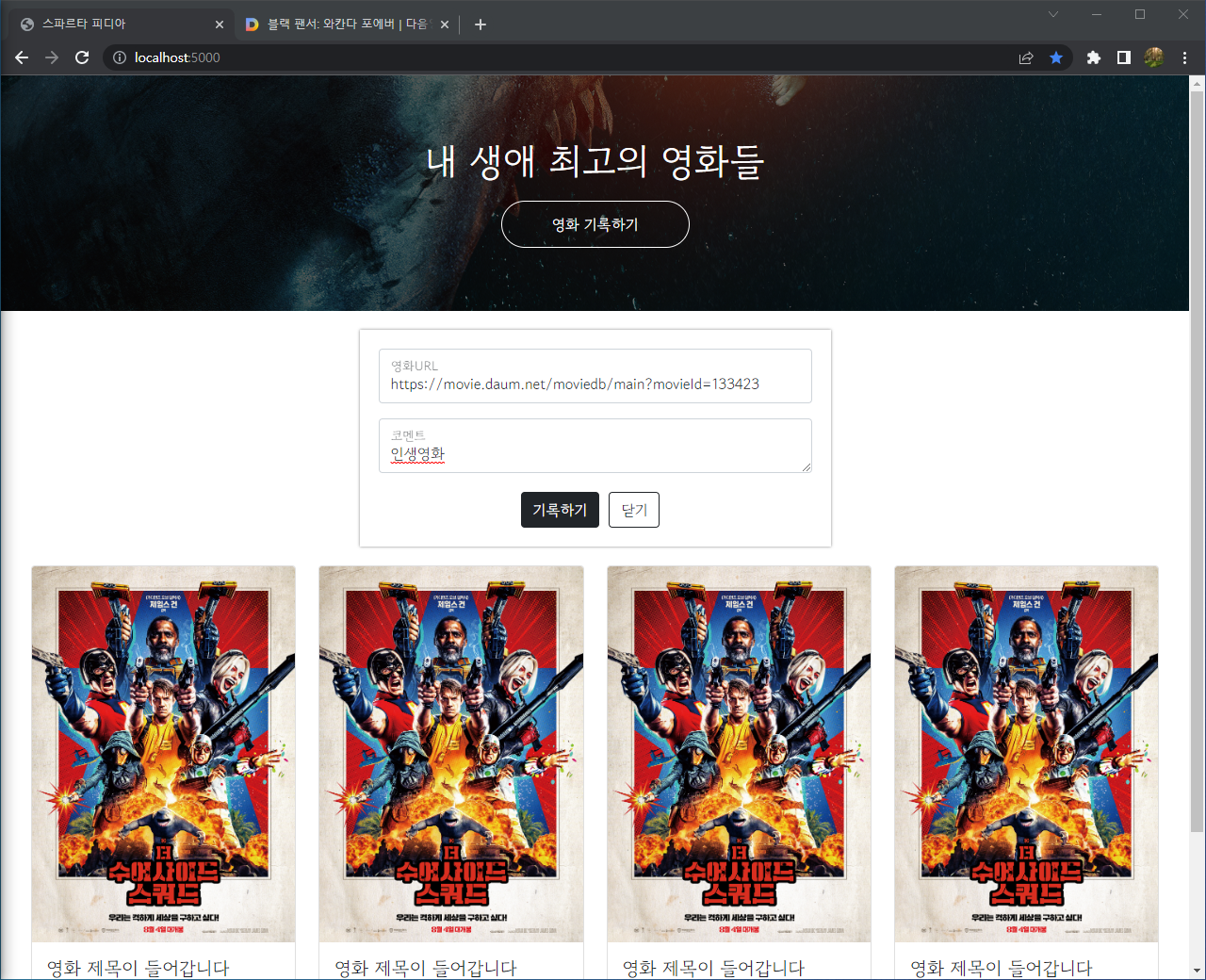Click the vertical scrollbar thumb

click(x=1197, y=462)
